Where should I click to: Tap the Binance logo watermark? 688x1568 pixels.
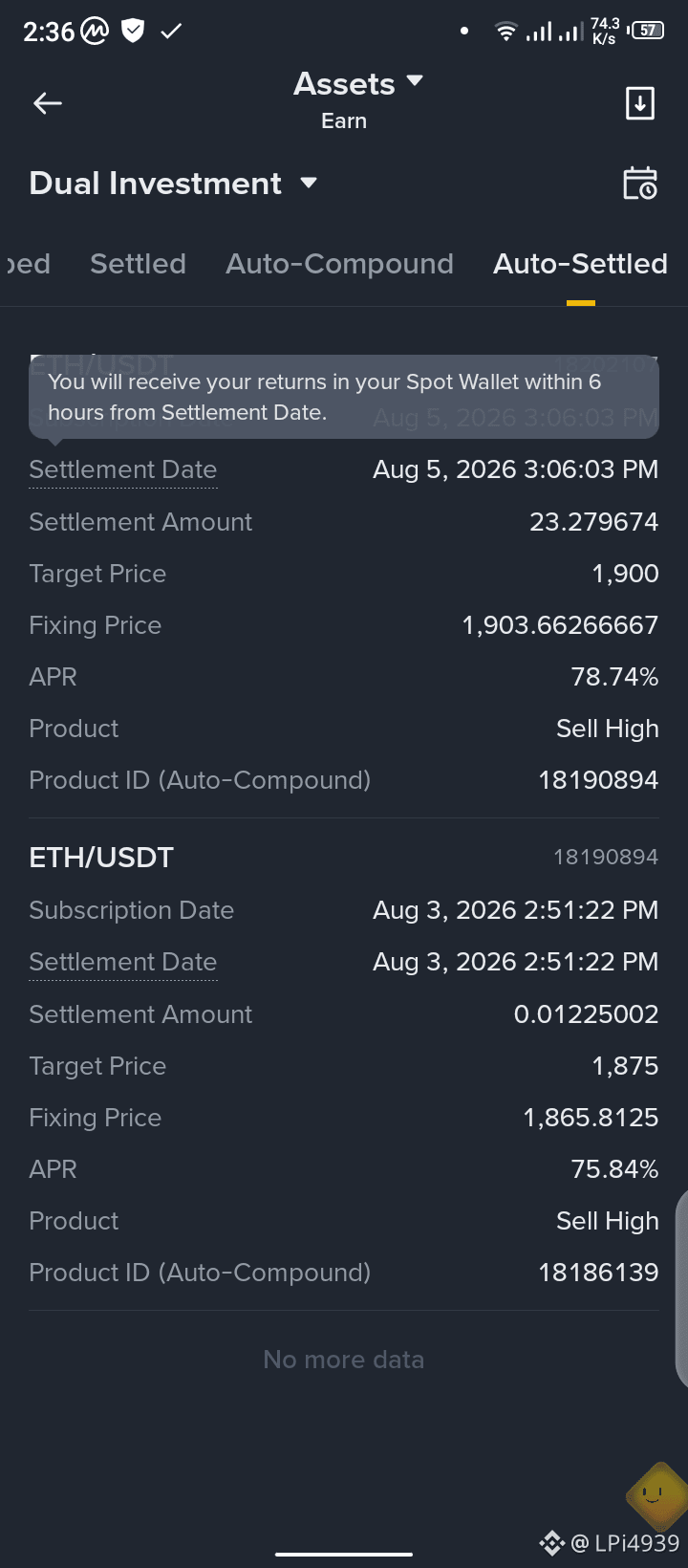(x=551, y=1542)
